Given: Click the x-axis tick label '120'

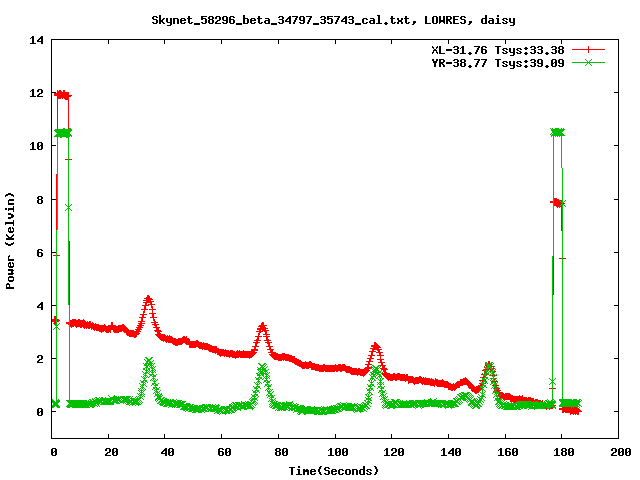Looking at the screenshot, I should [394, 452].
